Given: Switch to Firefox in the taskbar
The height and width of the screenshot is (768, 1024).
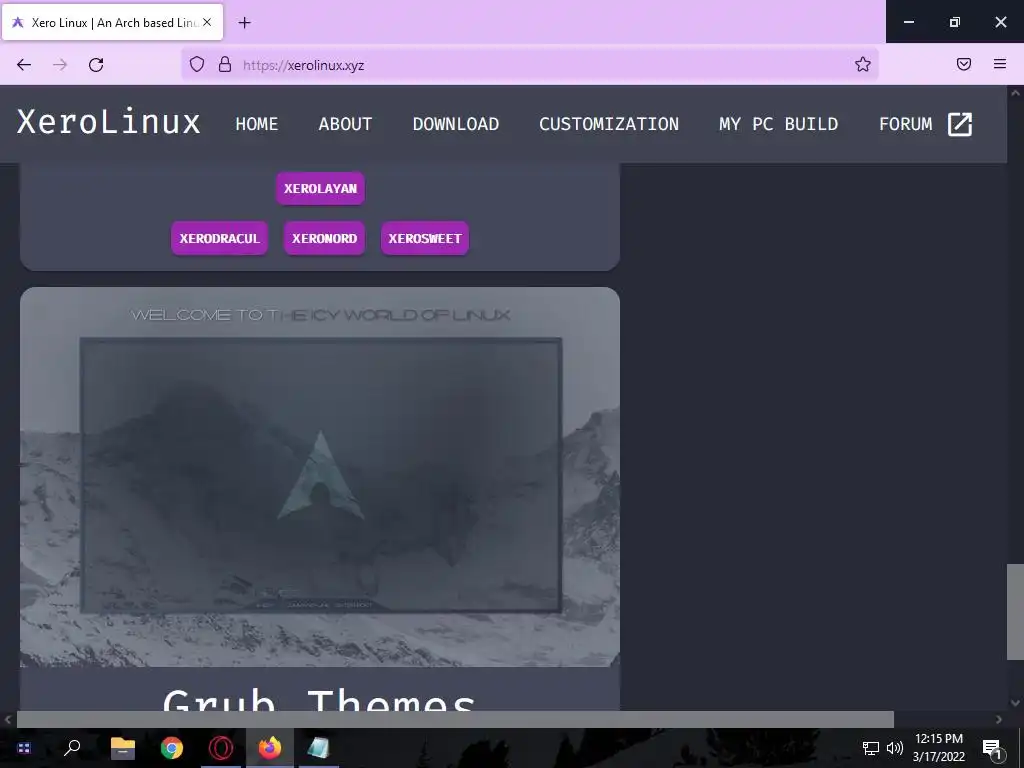Looking at the screenshot, I should click(270, 748).
